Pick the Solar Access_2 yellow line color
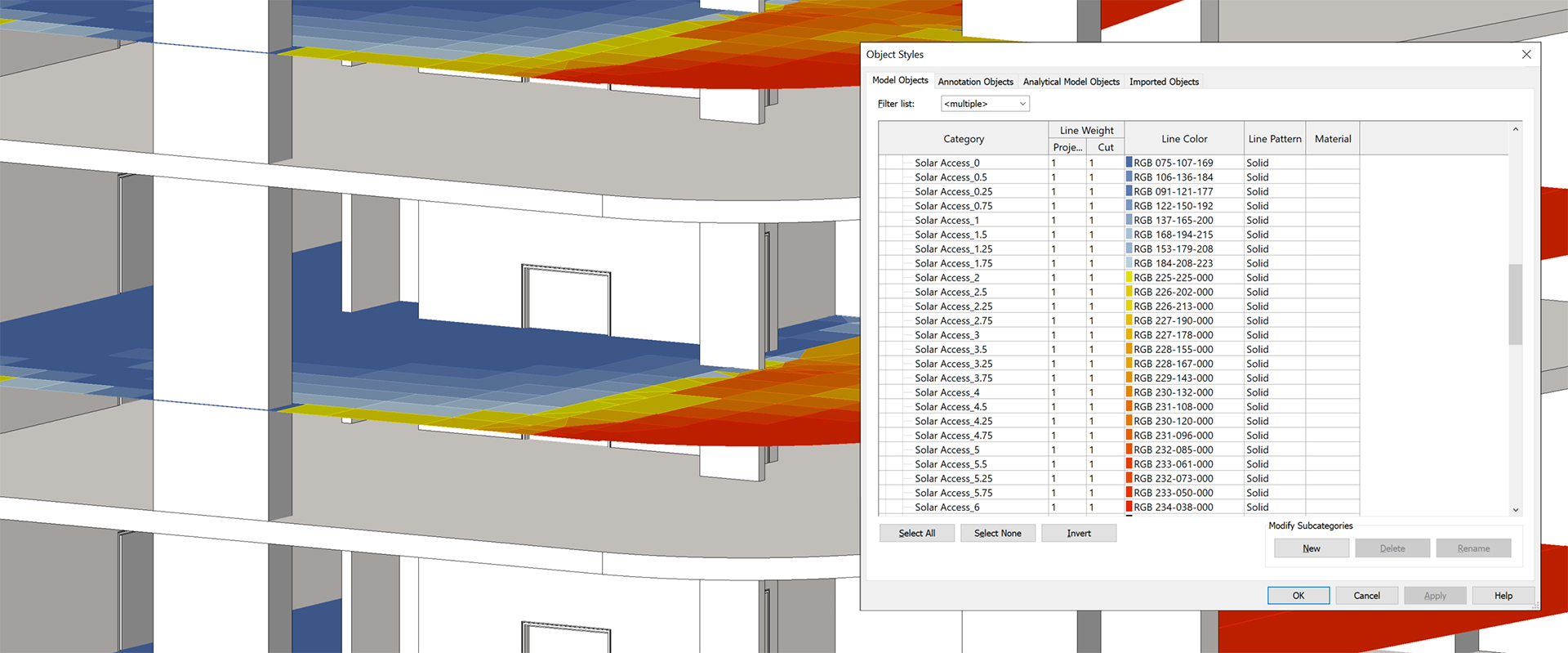 tap(1129, 278)
